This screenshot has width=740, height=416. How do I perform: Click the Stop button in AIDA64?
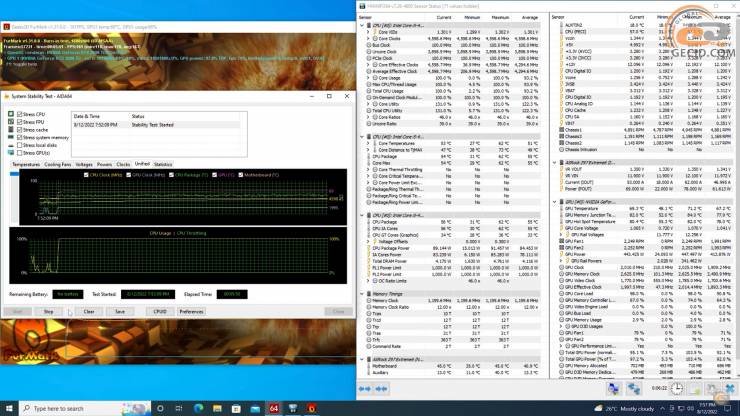(x=49, y=312)
